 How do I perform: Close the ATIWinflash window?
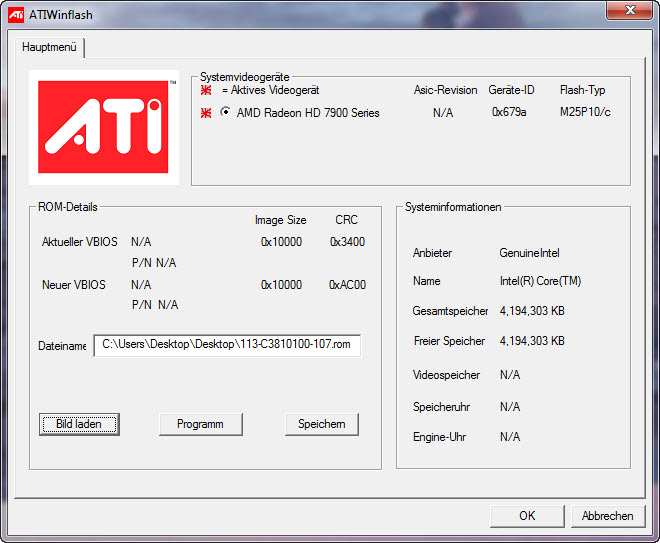coord(630,10)
